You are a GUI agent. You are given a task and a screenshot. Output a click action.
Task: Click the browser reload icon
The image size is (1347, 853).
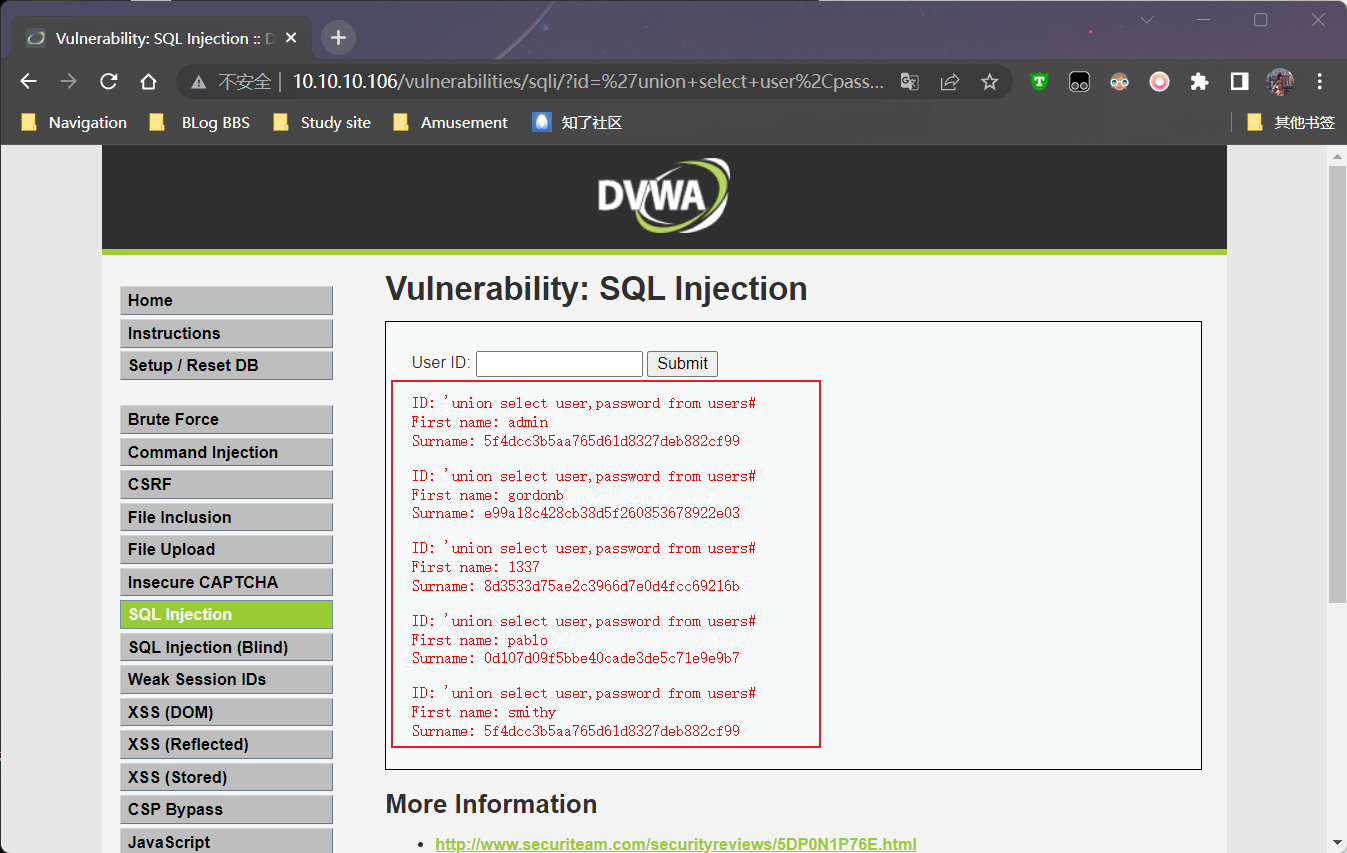[x=109, y=82]
